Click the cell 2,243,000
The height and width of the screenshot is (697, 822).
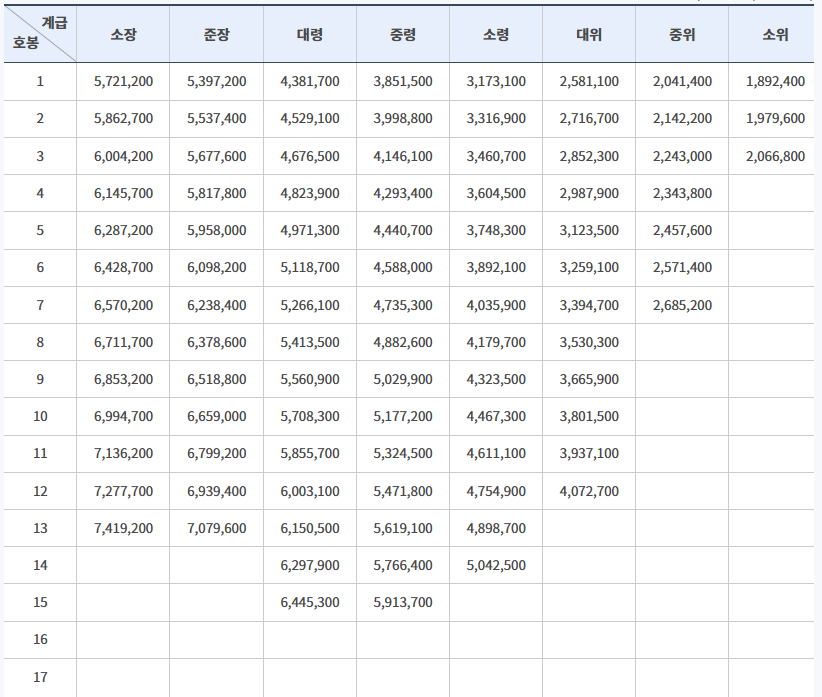point(682,156)
